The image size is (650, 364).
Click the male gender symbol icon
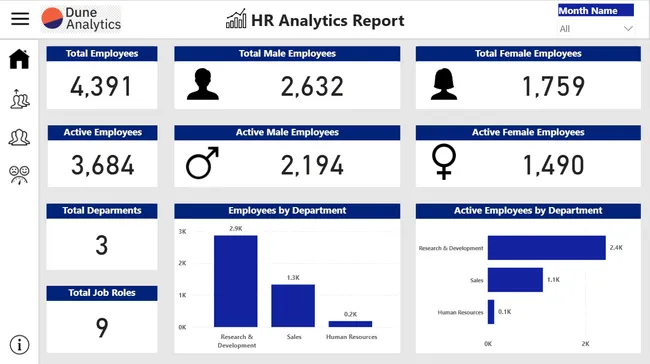click(202, 163)
